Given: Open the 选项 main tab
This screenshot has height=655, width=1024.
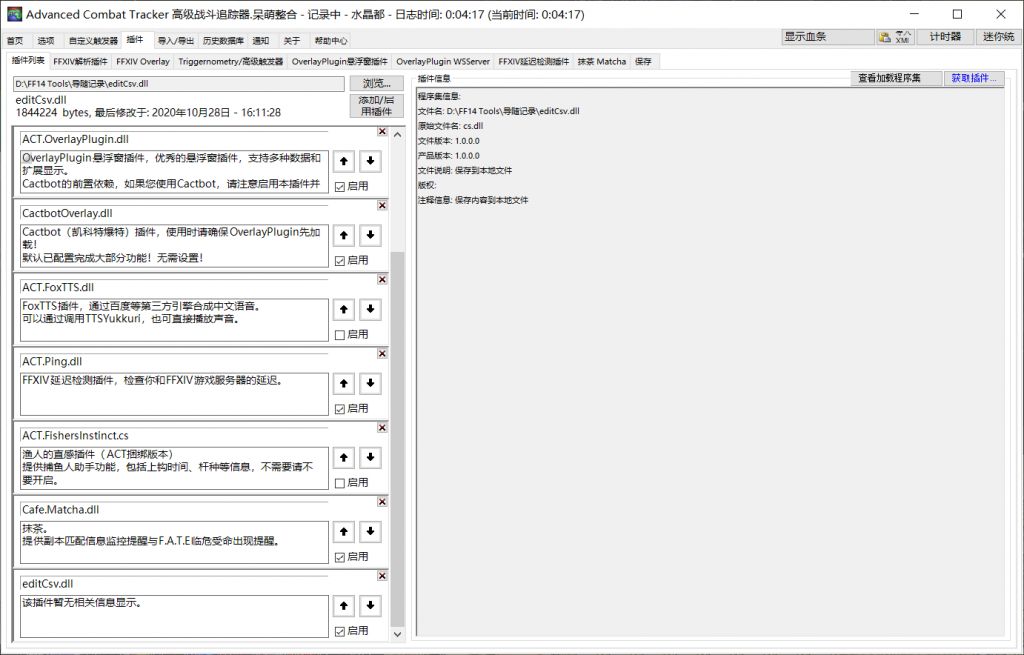Looking at the screenshot, I should click(46, 40).
